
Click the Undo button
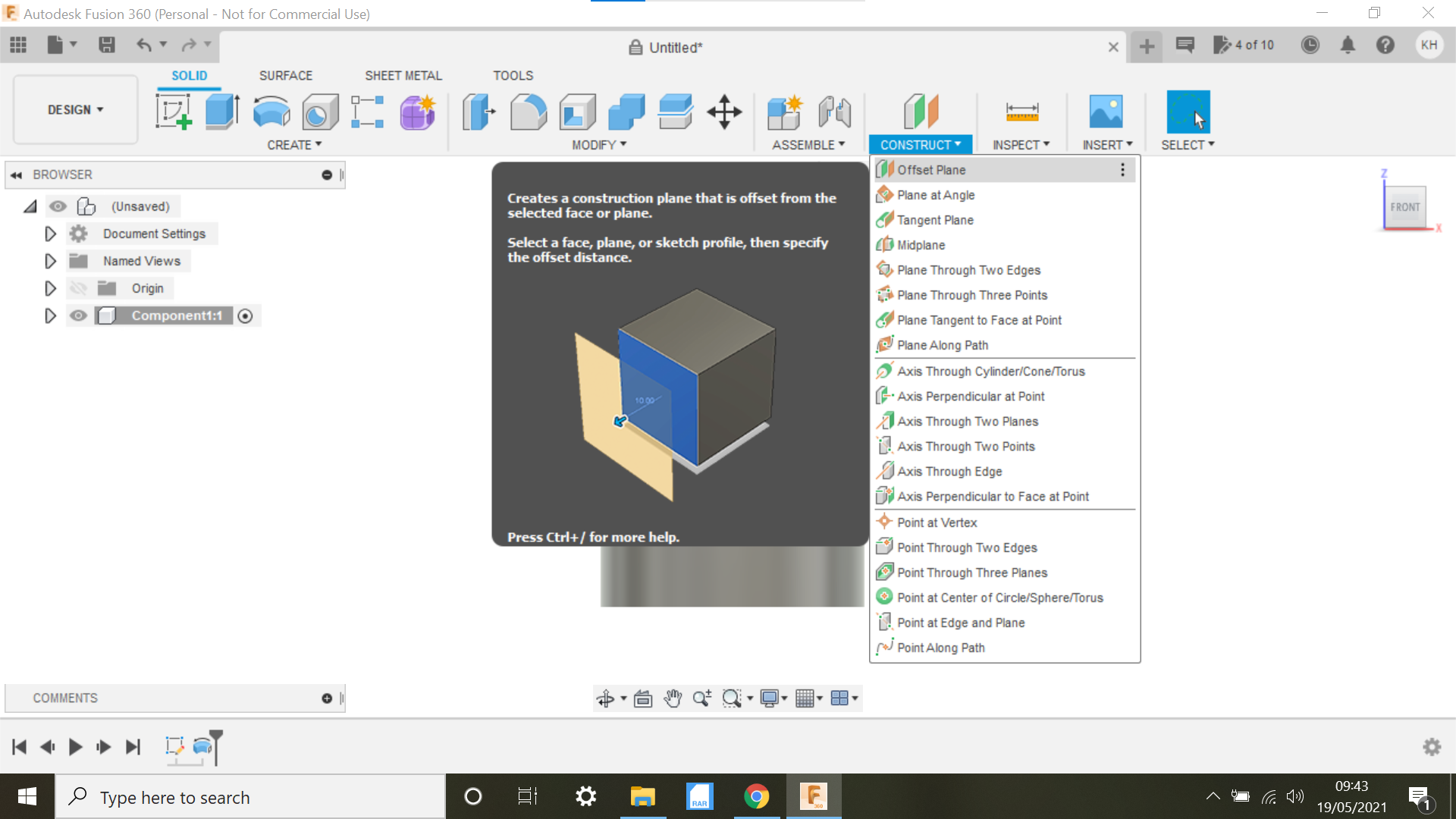tap(144, 45)
